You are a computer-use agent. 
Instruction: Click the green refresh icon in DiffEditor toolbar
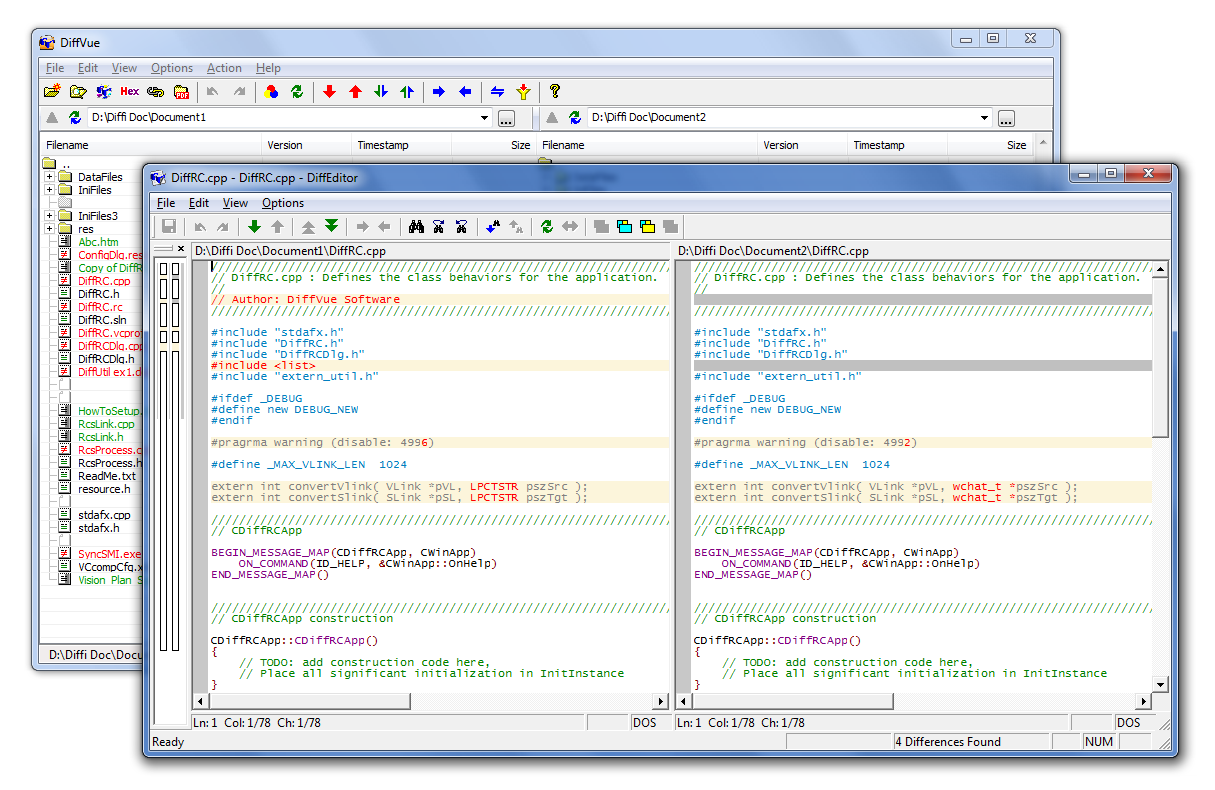click(x=547, y=227)
